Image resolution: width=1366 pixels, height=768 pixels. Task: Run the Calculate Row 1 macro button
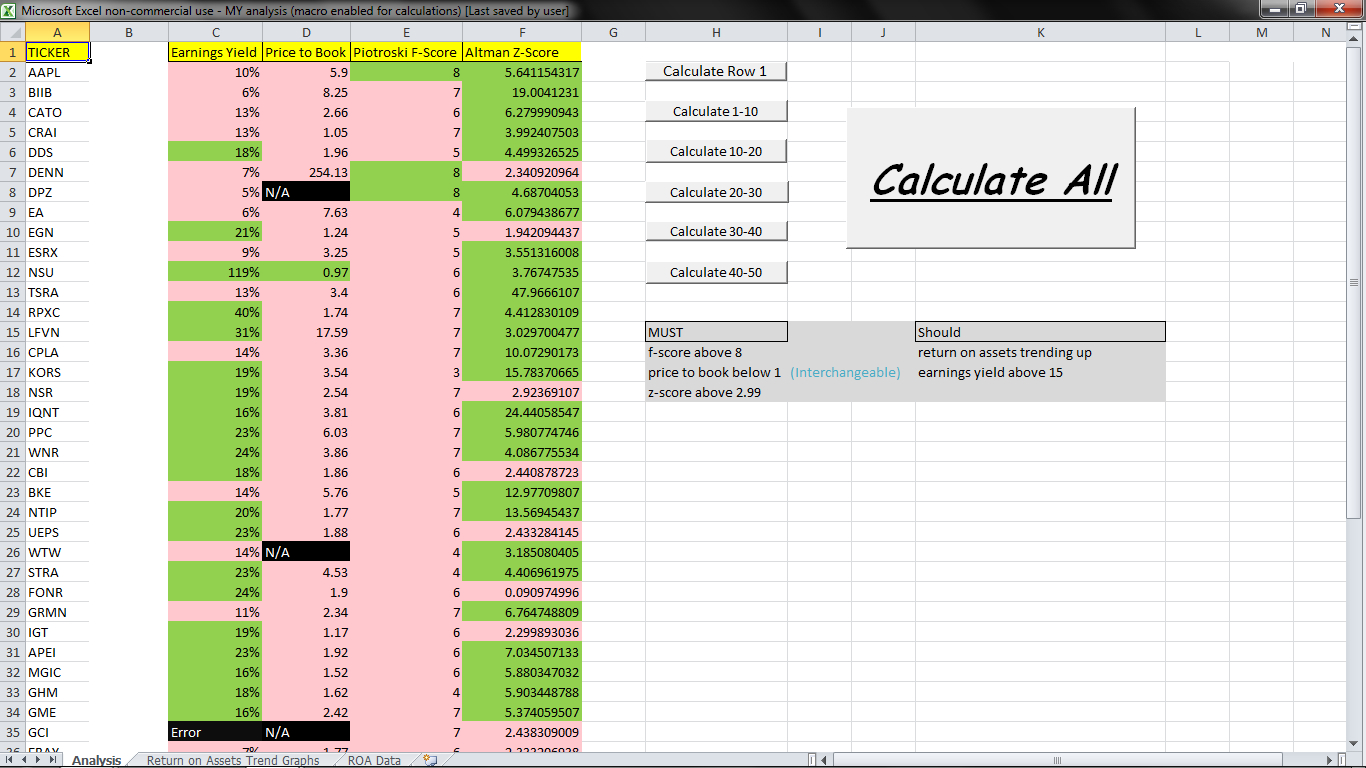click(716, 71)
